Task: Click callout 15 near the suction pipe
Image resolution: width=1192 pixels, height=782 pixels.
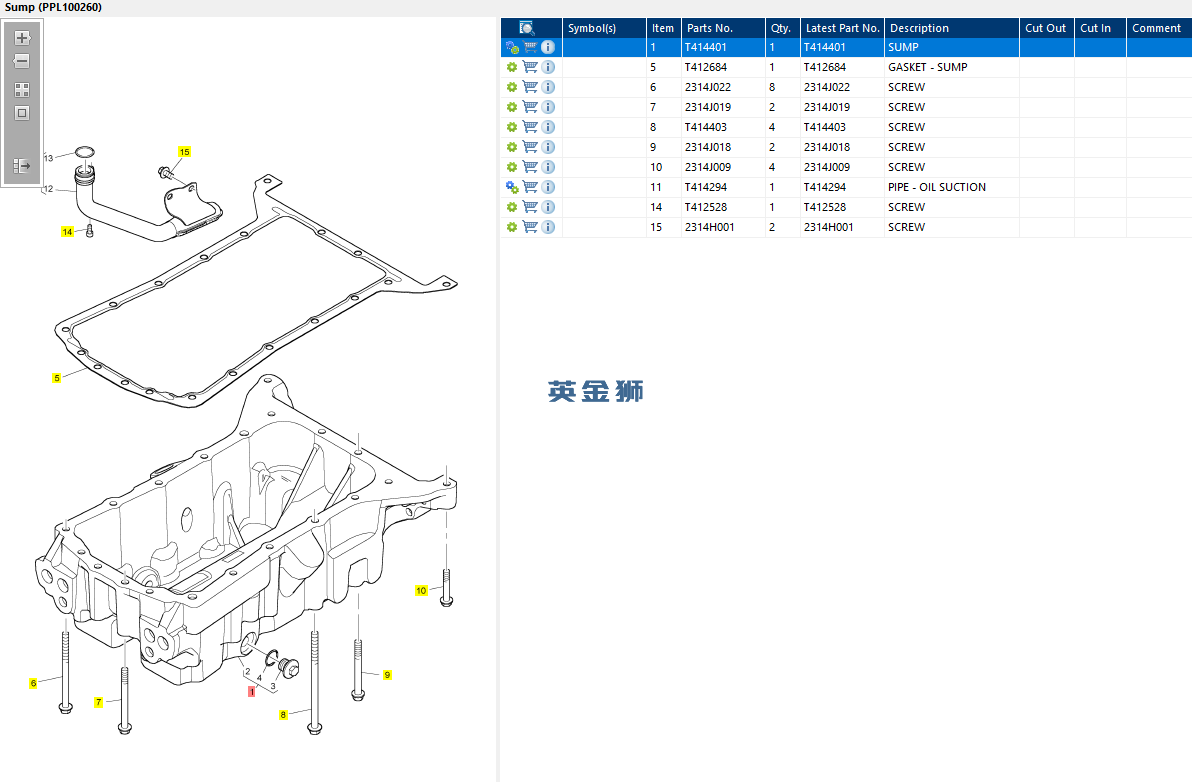Action: [x=184, y=152]
